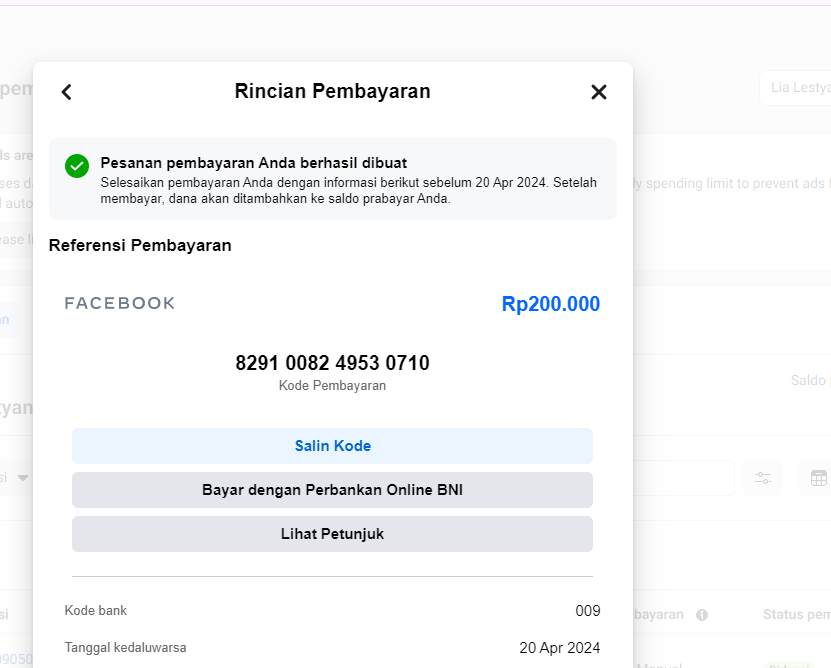Open the Lia Lestya account dropdown
Image resolution: width=831 pixels, height=668 pixels.
point(795,88)
